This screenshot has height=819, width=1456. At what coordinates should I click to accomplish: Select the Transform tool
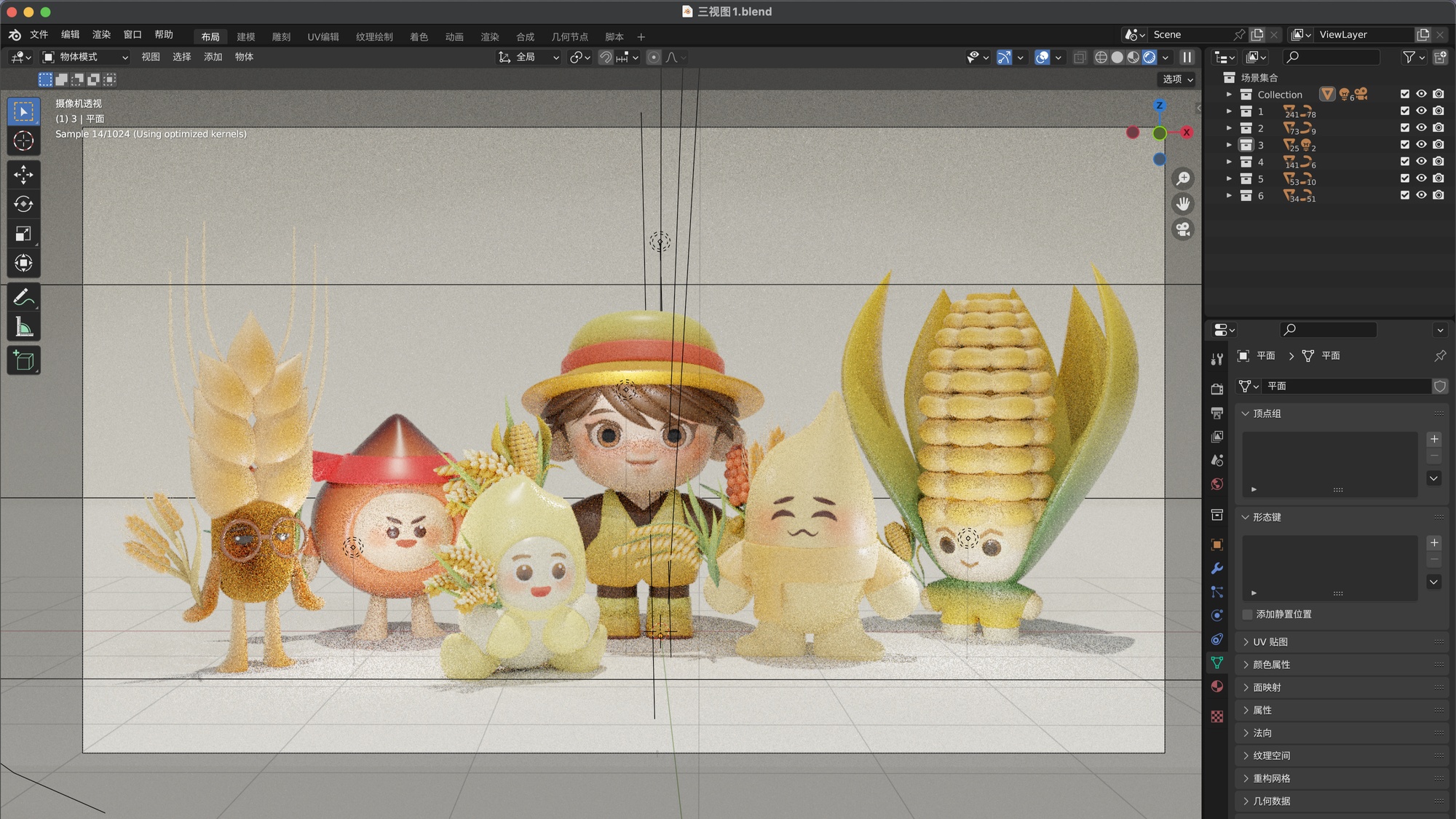click(23, 263)
